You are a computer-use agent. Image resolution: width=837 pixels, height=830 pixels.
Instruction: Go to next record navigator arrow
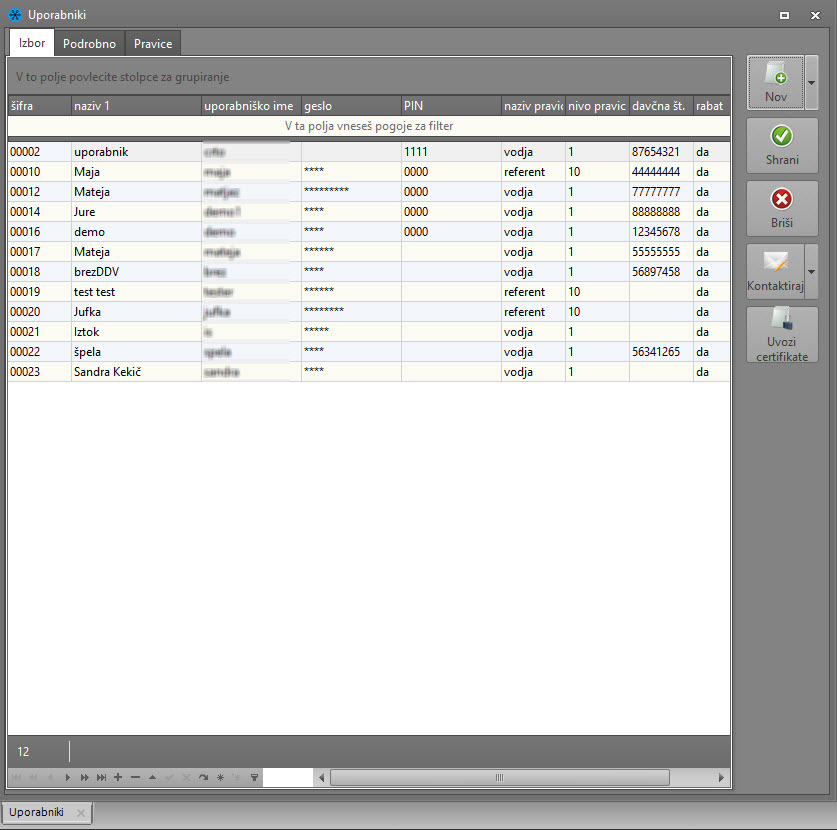coord(67,778)
